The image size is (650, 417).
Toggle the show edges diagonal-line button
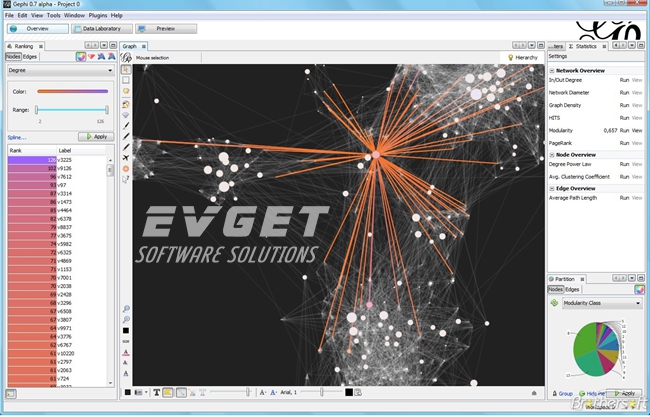[181, 393]
